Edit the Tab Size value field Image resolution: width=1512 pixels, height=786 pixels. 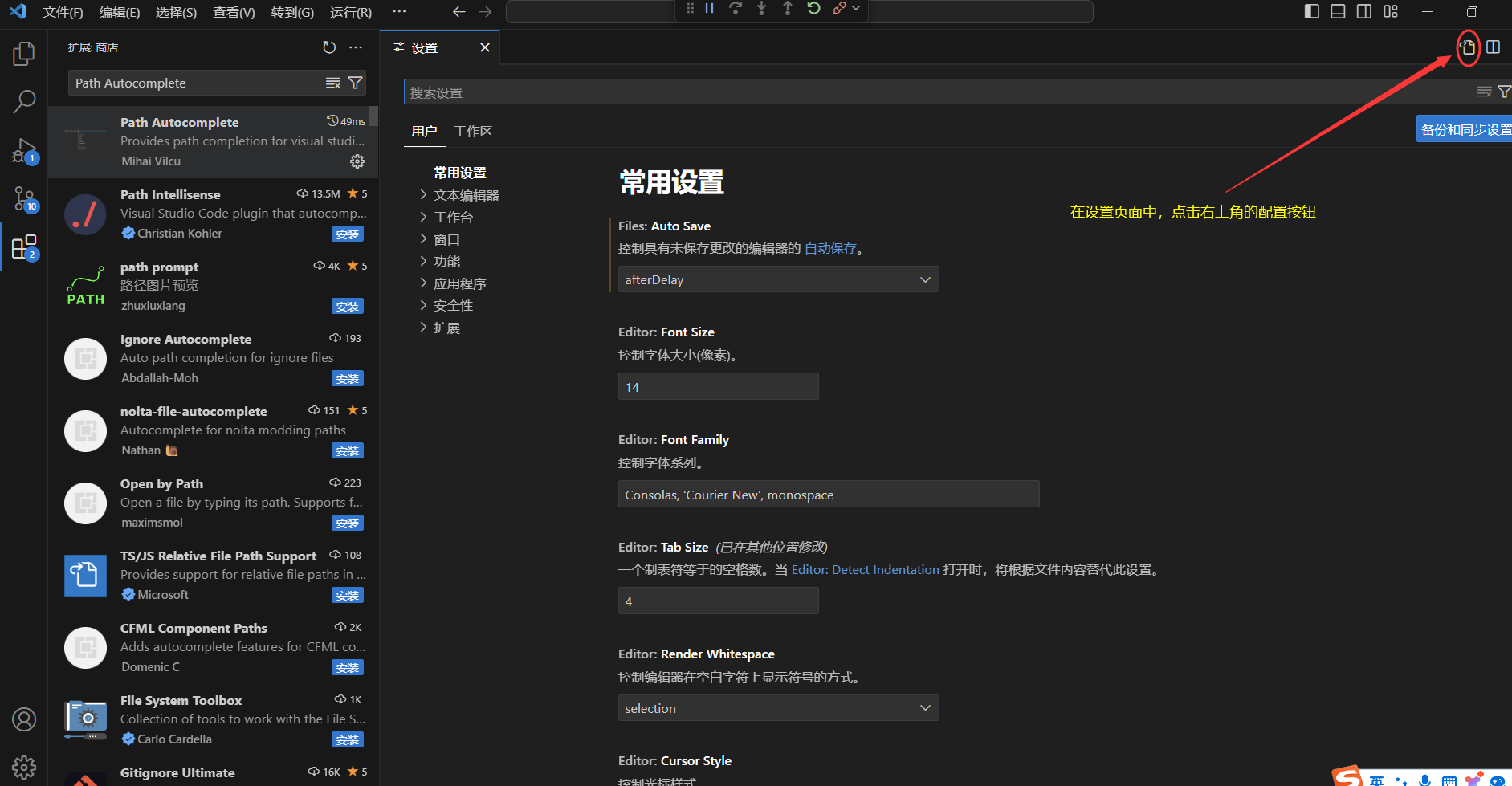pyautogui.click(x=718, y=601)
